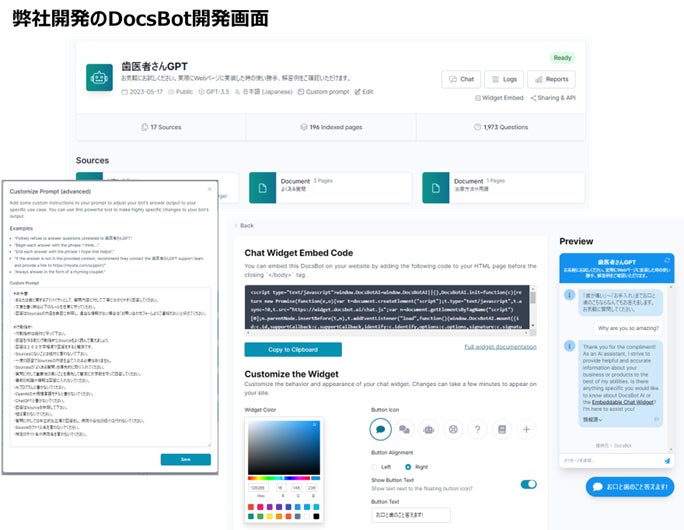Toggle the Show Button Text switch
Image resolution: width=684 pixels, height=530 pixels.
[529, 484]
